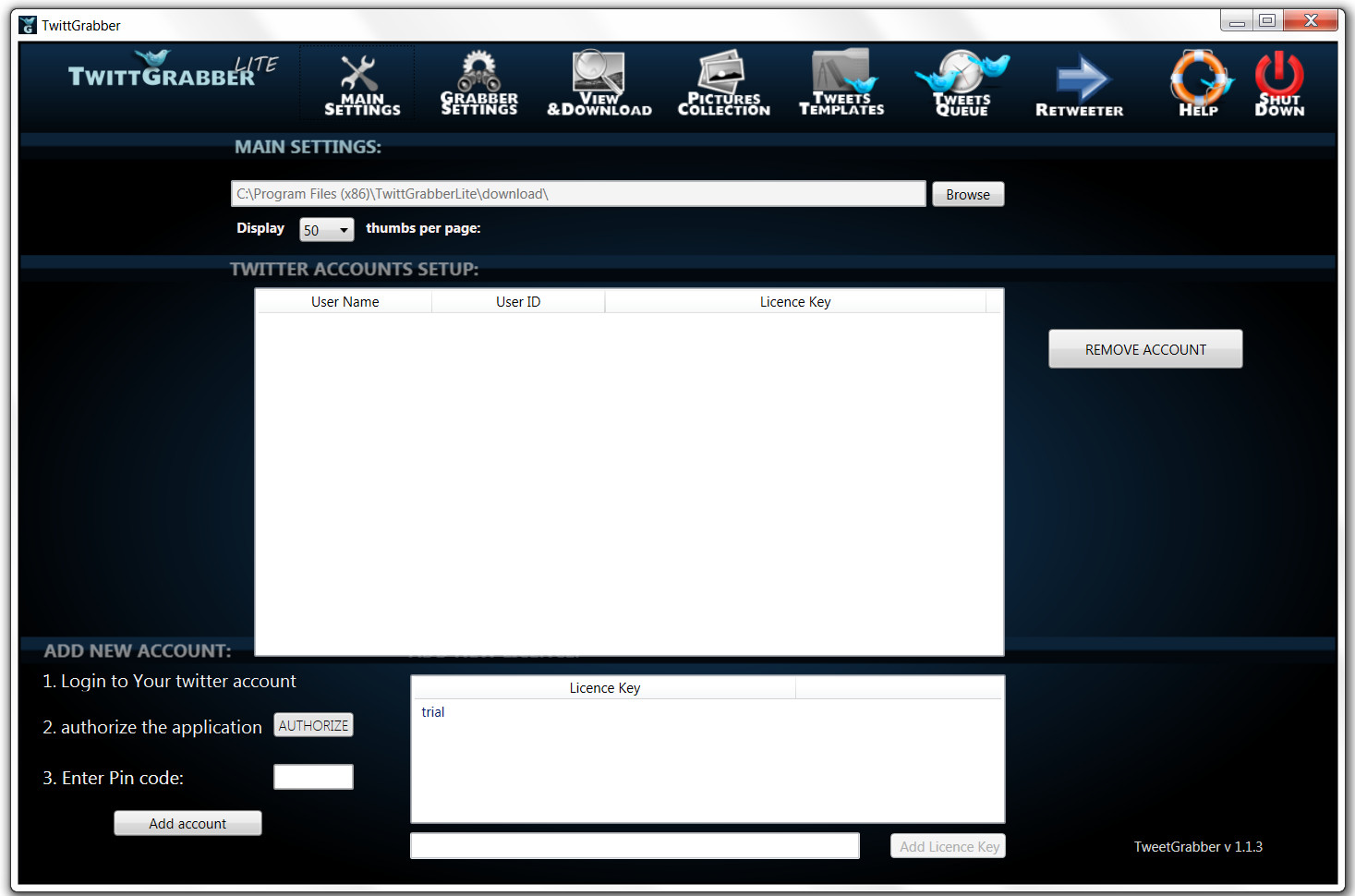Open Tweets Templates icon
Viewport: 1355px width, 896px height.
[x=841, y=83]
